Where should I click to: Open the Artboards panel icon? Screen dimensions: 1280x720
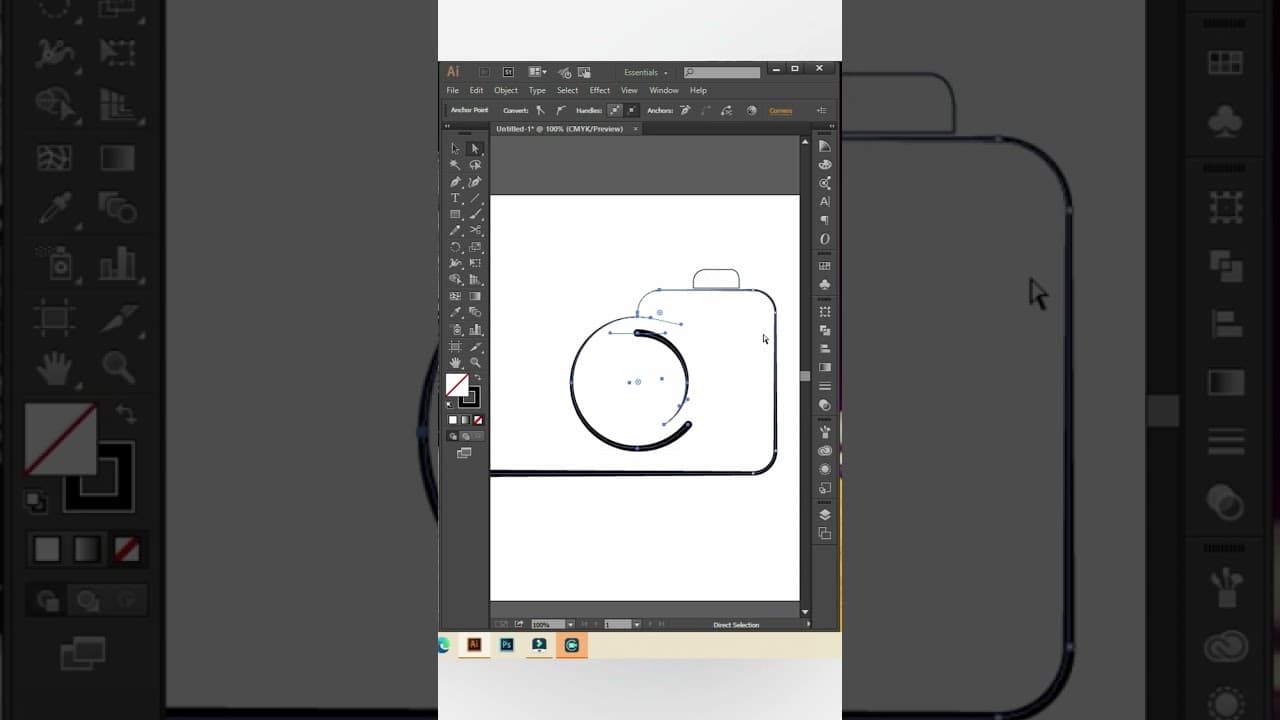[x=825, y=533]
